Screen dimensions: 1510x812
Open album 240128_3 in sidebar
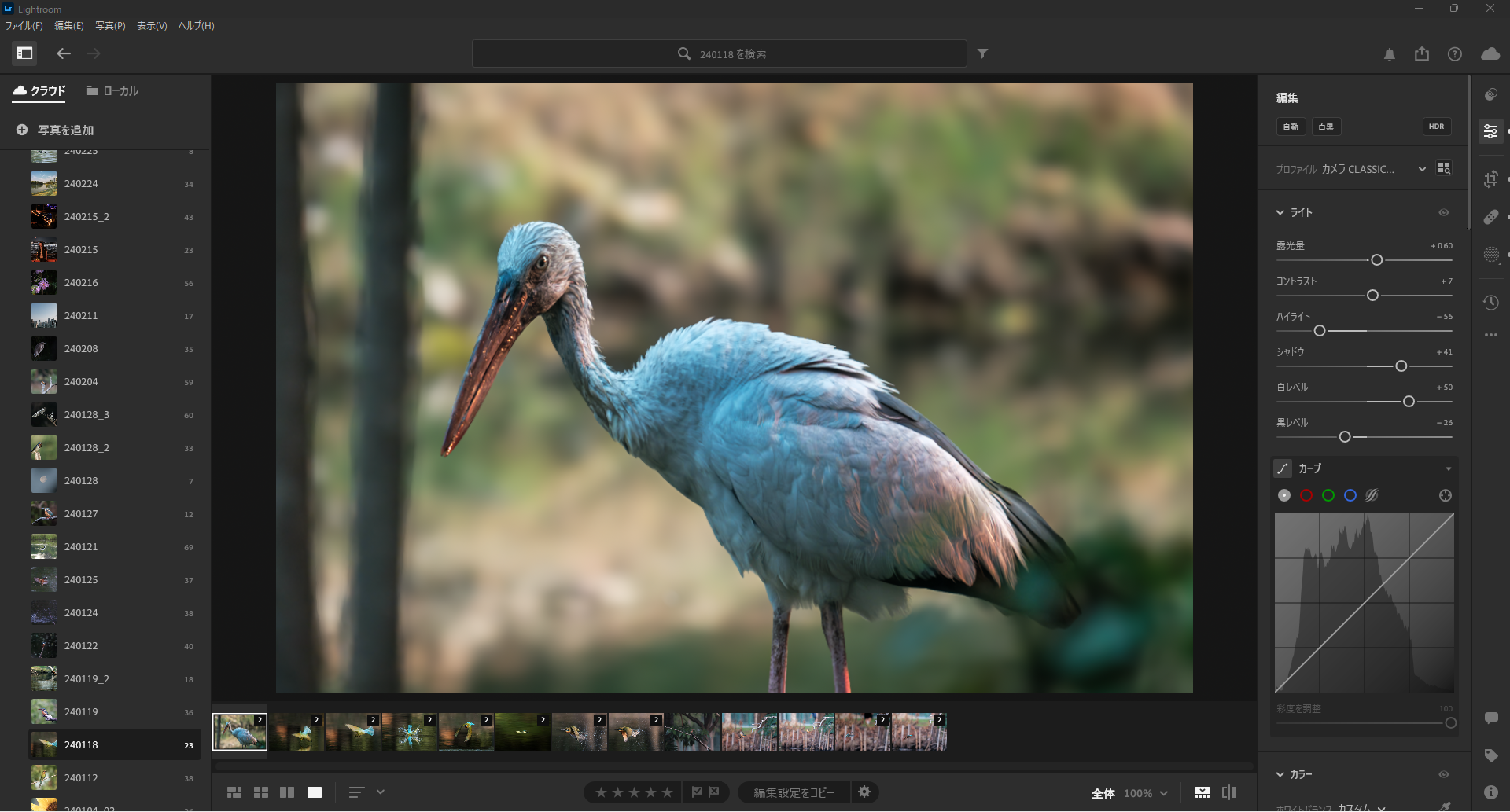[x=115, y=414]
